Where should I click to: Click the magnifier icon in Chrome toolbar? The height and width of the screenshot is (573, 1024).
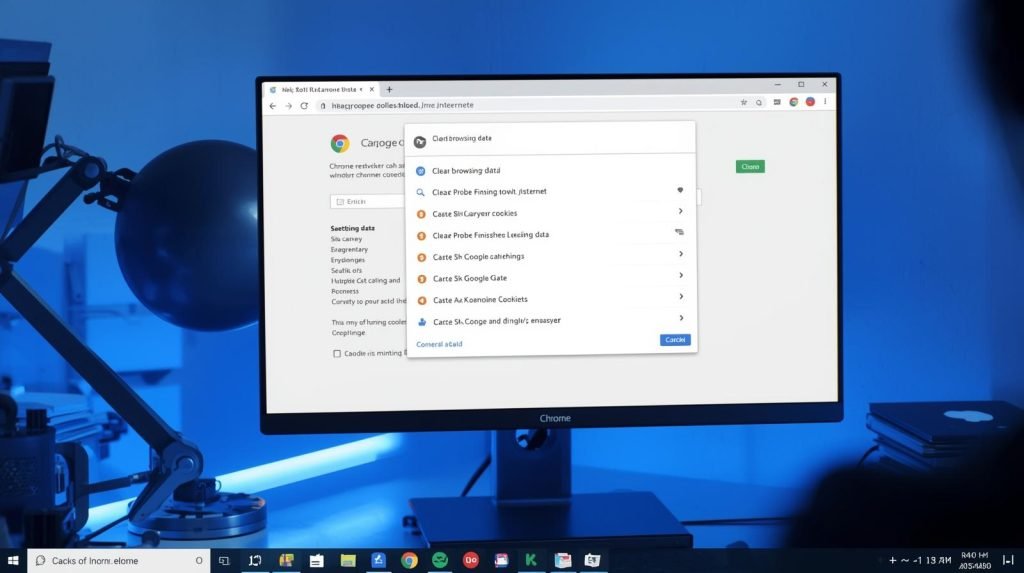[759, 102]
